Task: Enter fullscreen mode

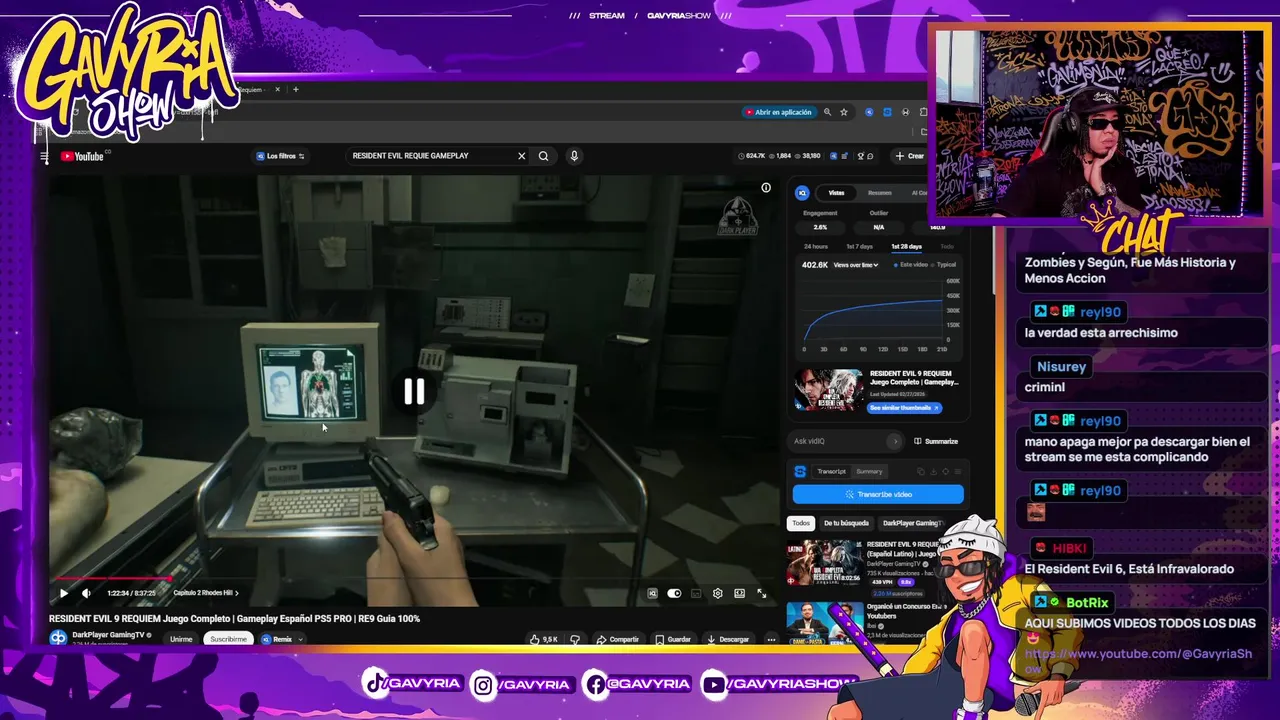Action: coord(761,593)
